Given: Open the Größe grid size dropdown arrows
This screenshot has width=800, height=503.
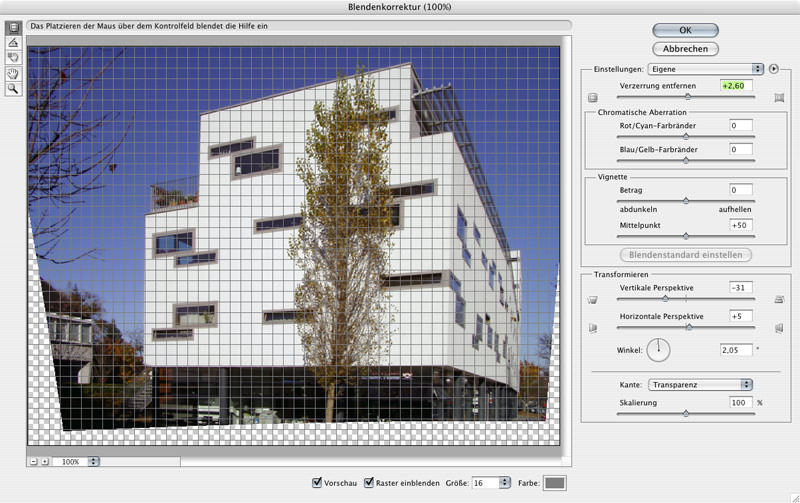Looking at the screenshot, I should (504, 483).
